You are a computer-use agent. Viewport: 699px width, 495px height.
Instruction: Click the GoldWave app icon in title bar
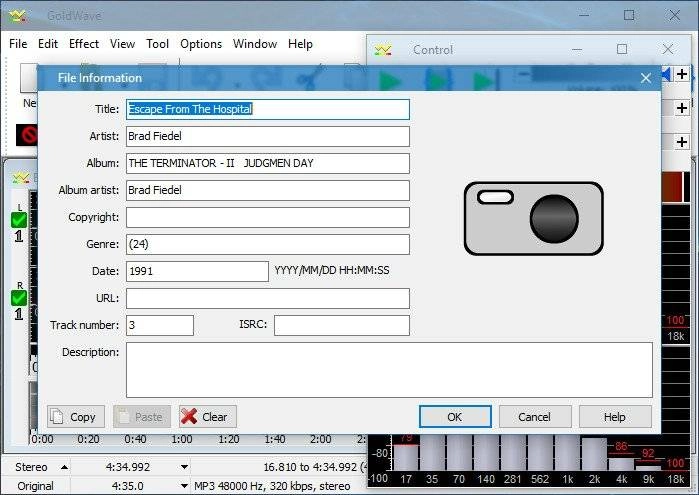click(x=18, y=16)
